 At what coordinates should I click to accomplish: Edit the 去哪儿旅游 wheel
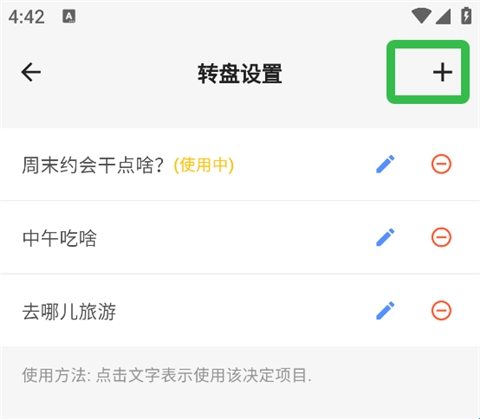[385, 311]
